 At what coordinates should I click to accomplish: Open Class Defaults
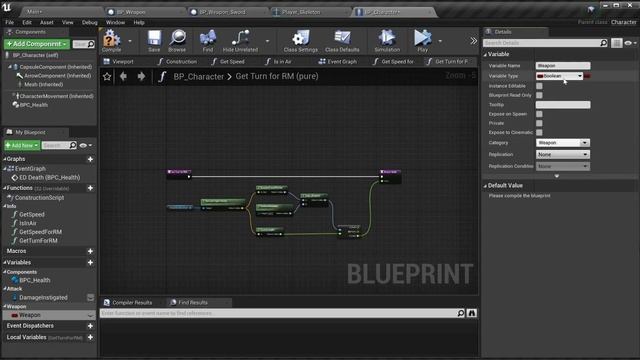pos(342,40)
